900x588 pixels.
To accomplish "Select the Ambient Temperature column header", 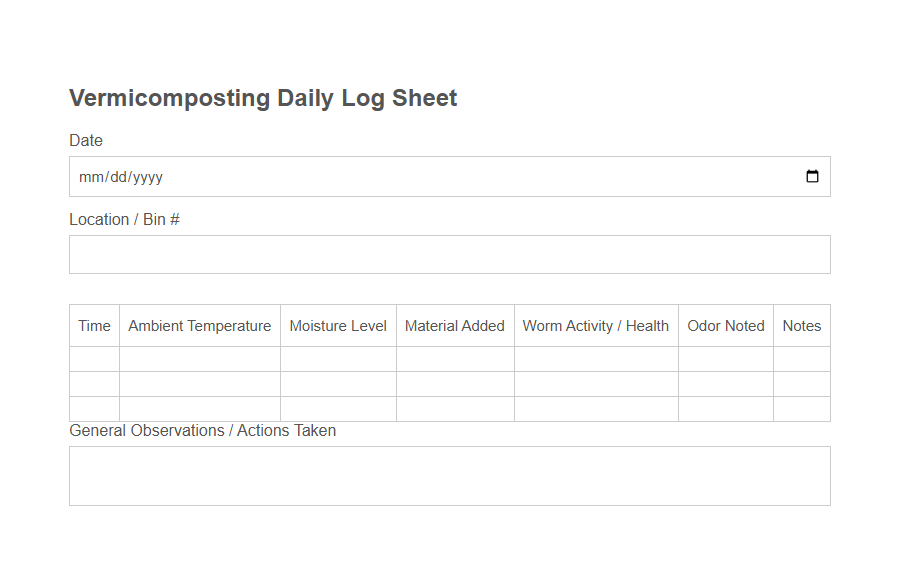I will tap(199, 325).
